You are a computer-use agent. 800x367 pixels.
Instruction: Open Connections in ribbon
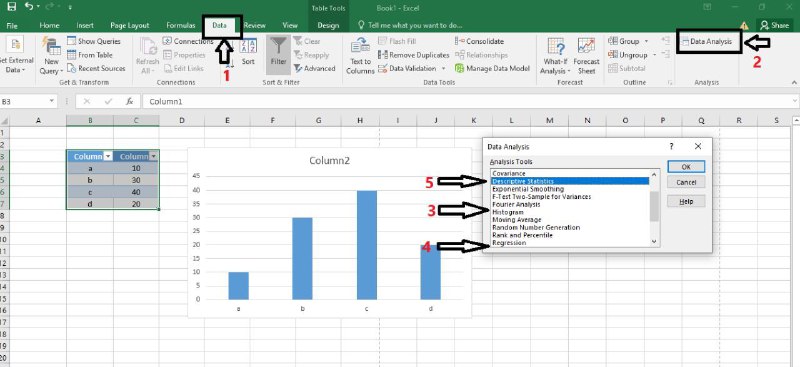click(188, 41)
